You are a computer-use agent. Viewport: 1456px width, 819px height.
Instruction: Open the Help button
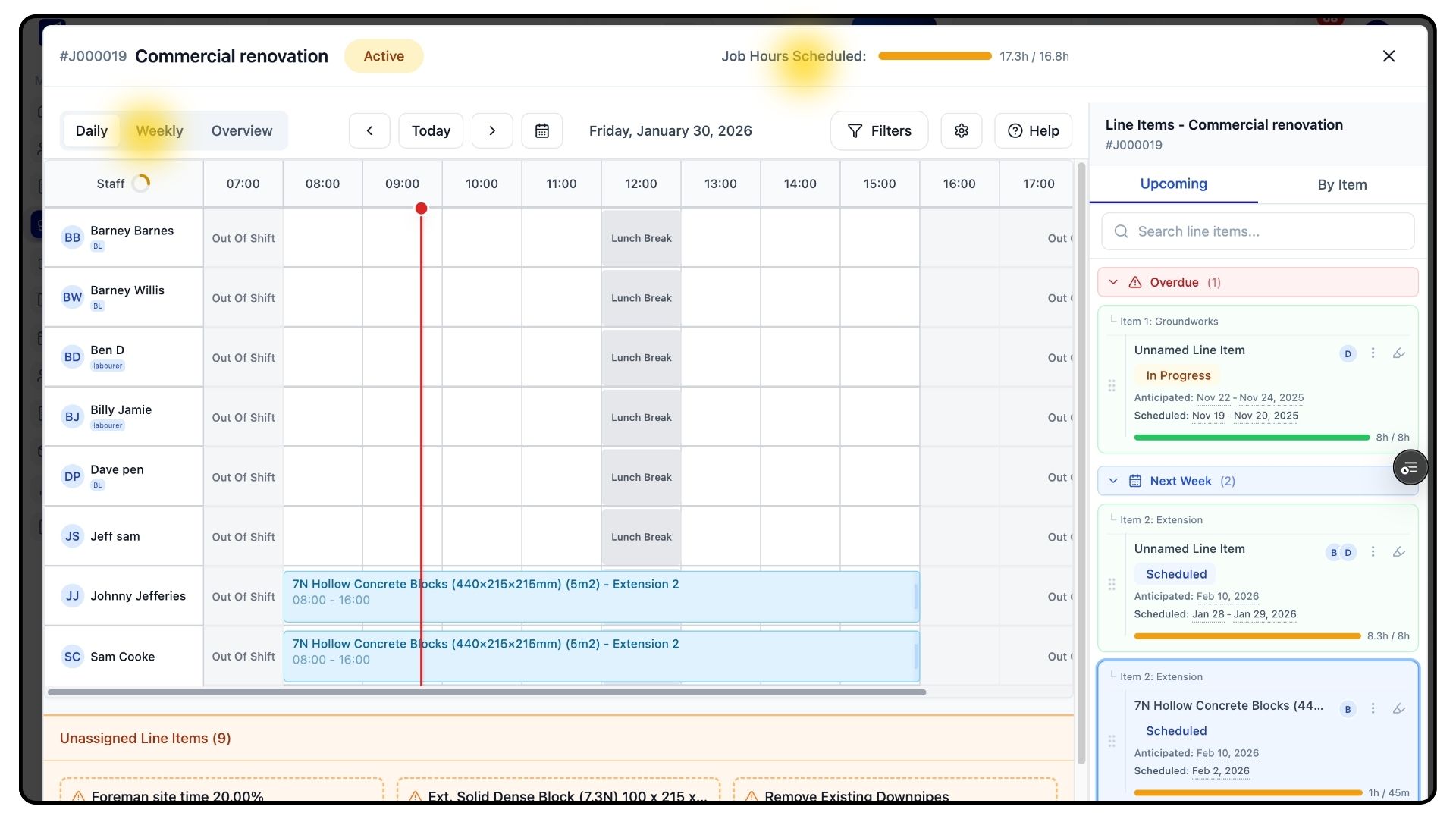point(1033,130)
